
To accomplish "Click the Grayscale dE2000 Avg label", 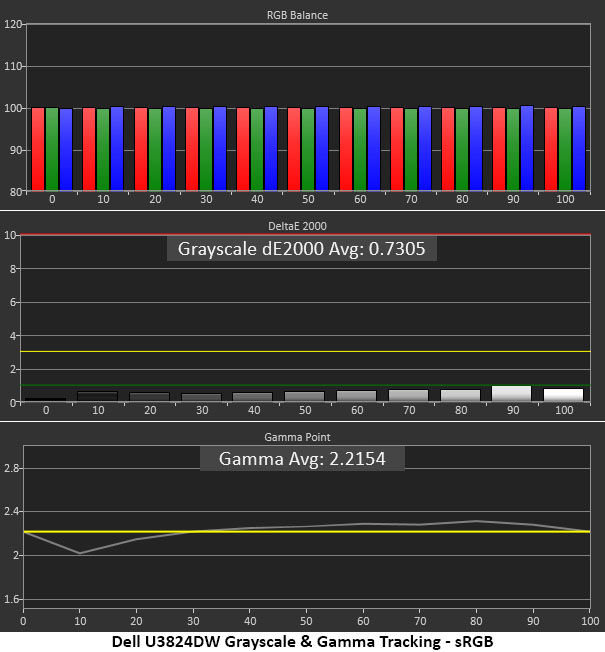I will point(301,249).
